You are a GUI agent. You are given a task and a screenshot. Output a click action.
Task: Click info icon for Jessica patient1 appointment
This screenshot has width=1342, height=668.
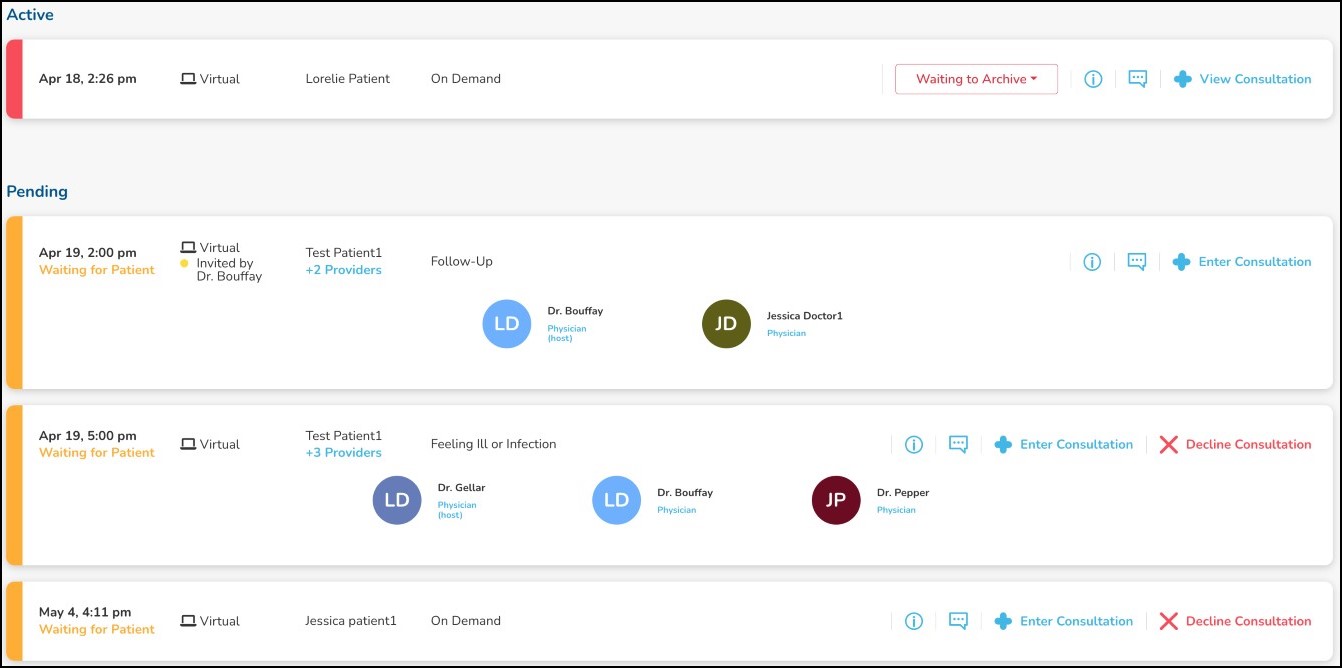tap(913, 622)
